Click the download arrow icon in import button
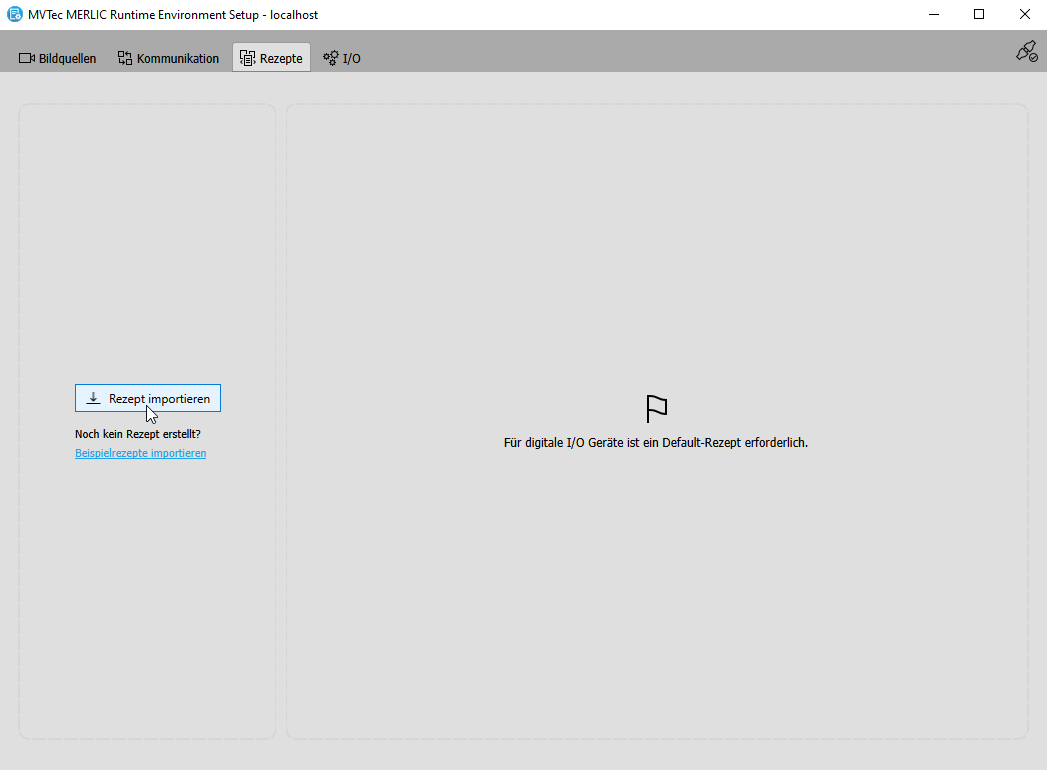This screenshot has width=1047, height=770. tap(93, 399)
